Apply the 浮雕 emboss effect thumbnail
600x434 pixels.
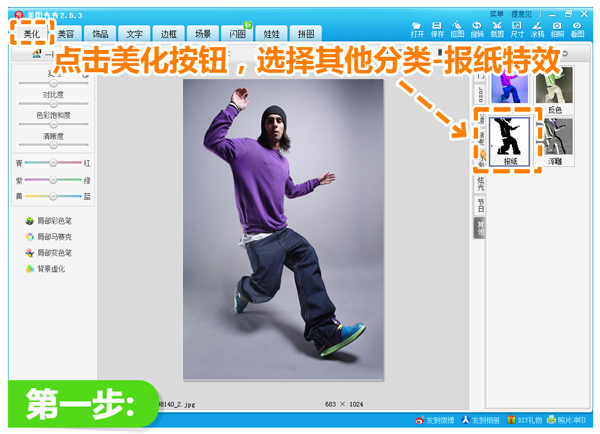click(x=555, y=142)
